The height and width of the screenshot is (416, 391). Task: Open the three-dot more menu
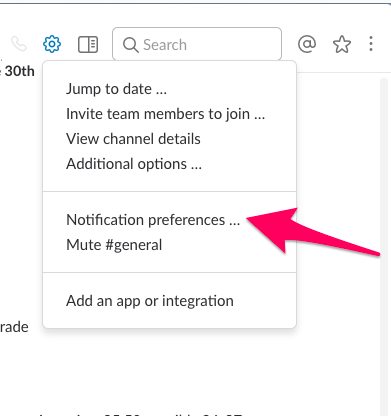click(x=371, y=44)
